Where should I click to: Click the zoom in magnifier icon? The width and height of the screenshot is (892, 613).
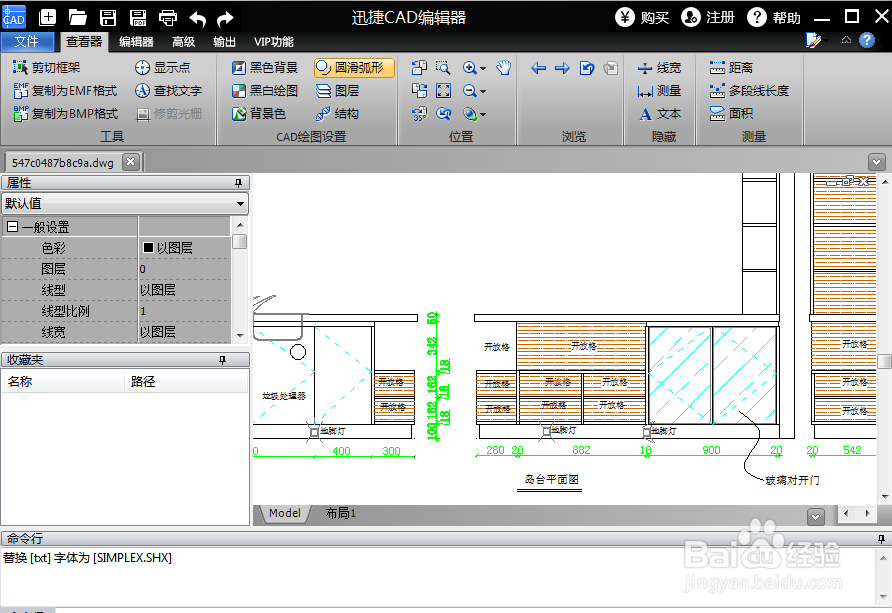click(469, 68)
